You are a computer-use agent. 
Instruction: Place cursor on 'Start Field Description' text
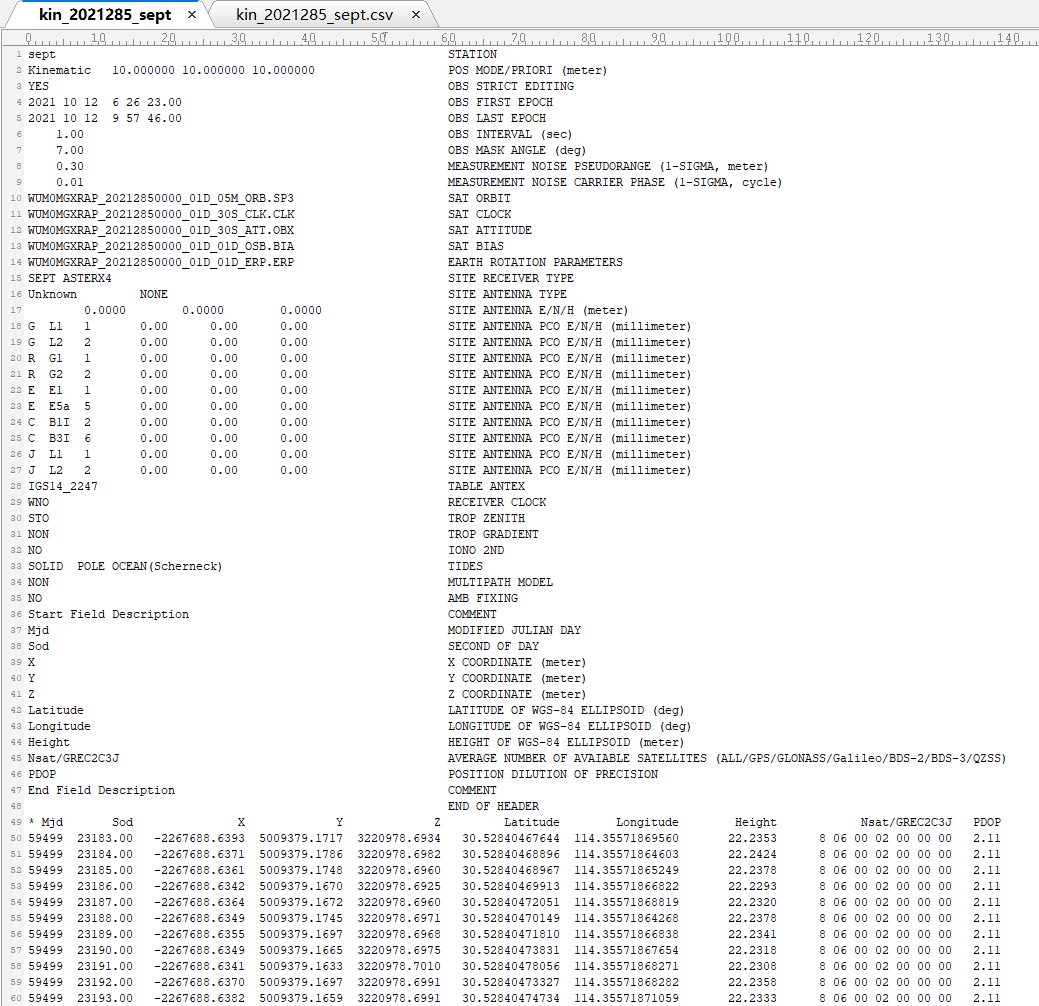pos(108,614)
